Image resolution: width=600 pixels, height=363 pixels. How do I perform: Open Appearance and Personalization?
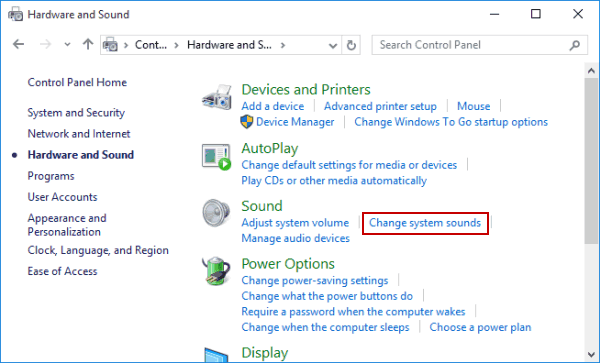click(x=67, y=225)
